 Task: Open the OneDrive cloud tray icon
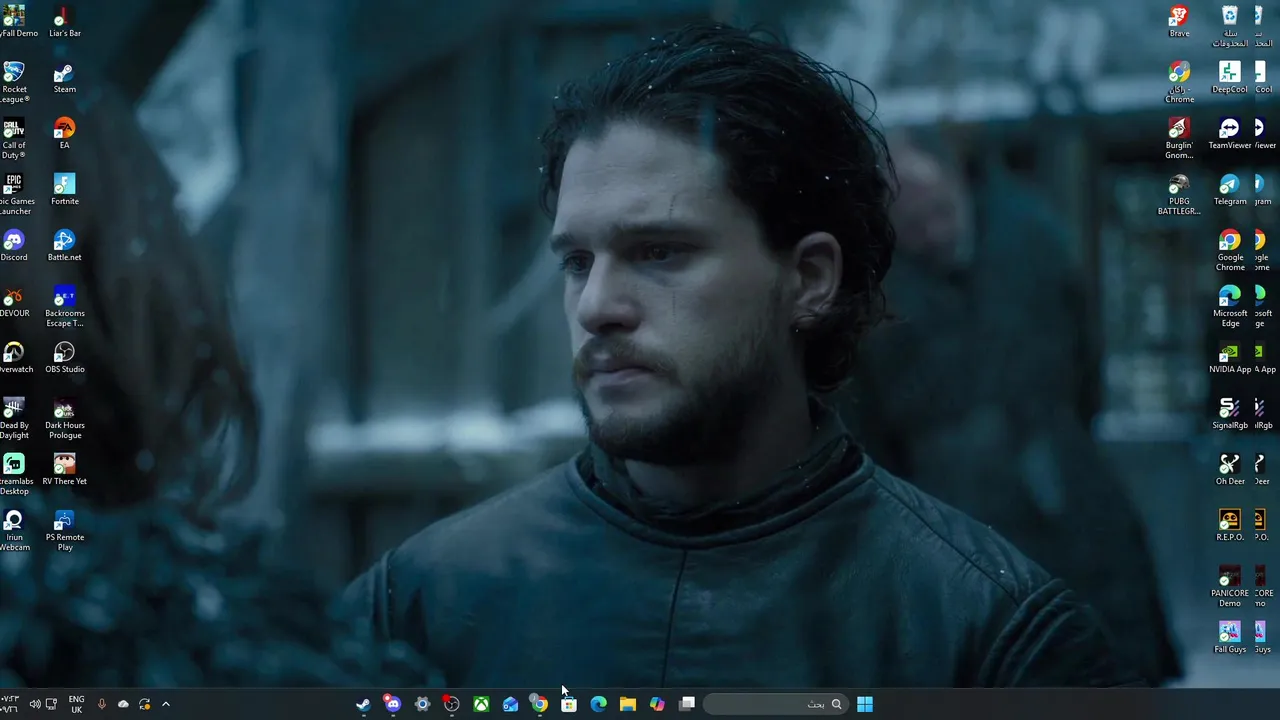point(123,704)
